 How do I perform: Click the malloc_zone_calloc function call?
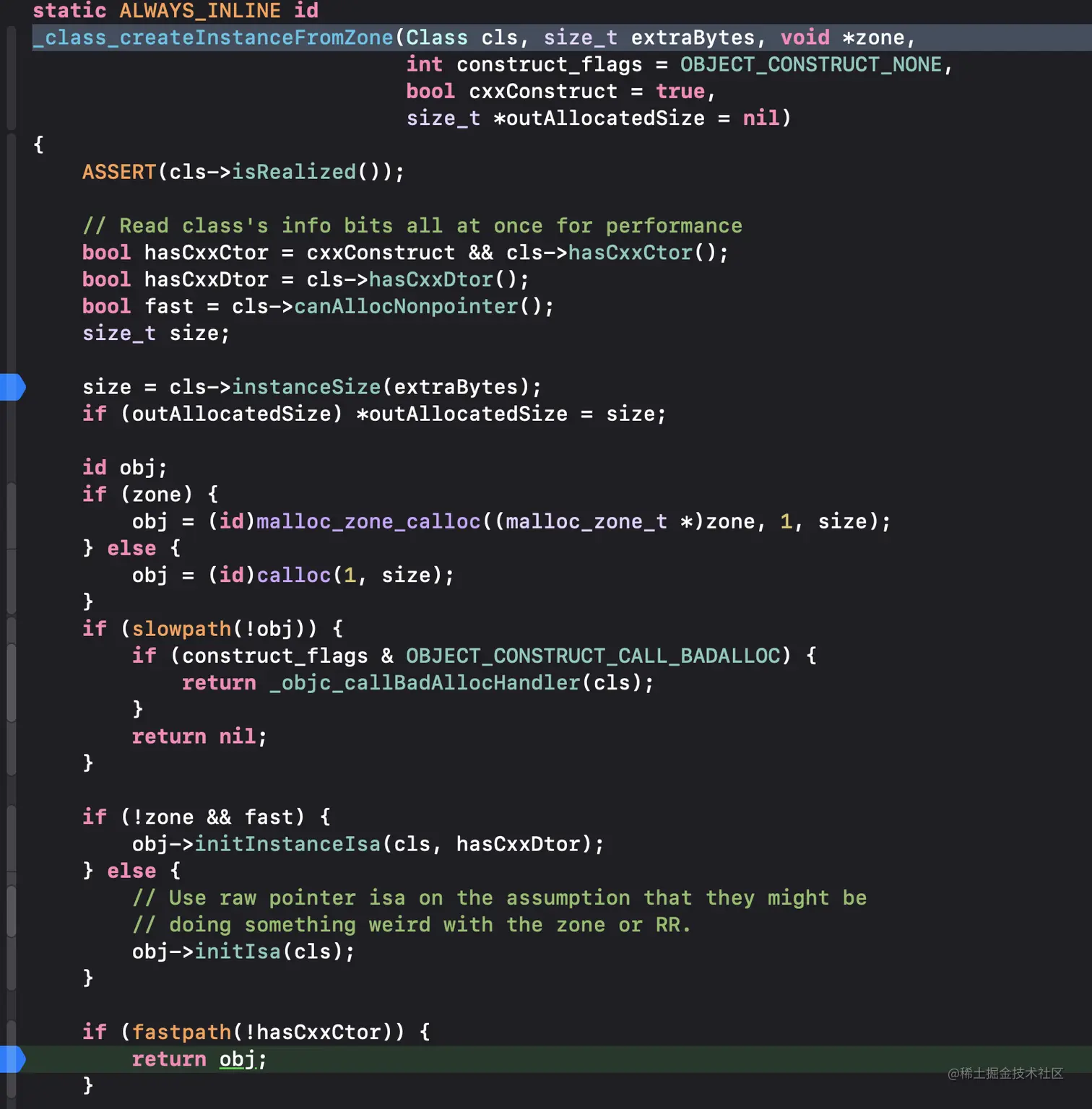(x=368, y=521)
